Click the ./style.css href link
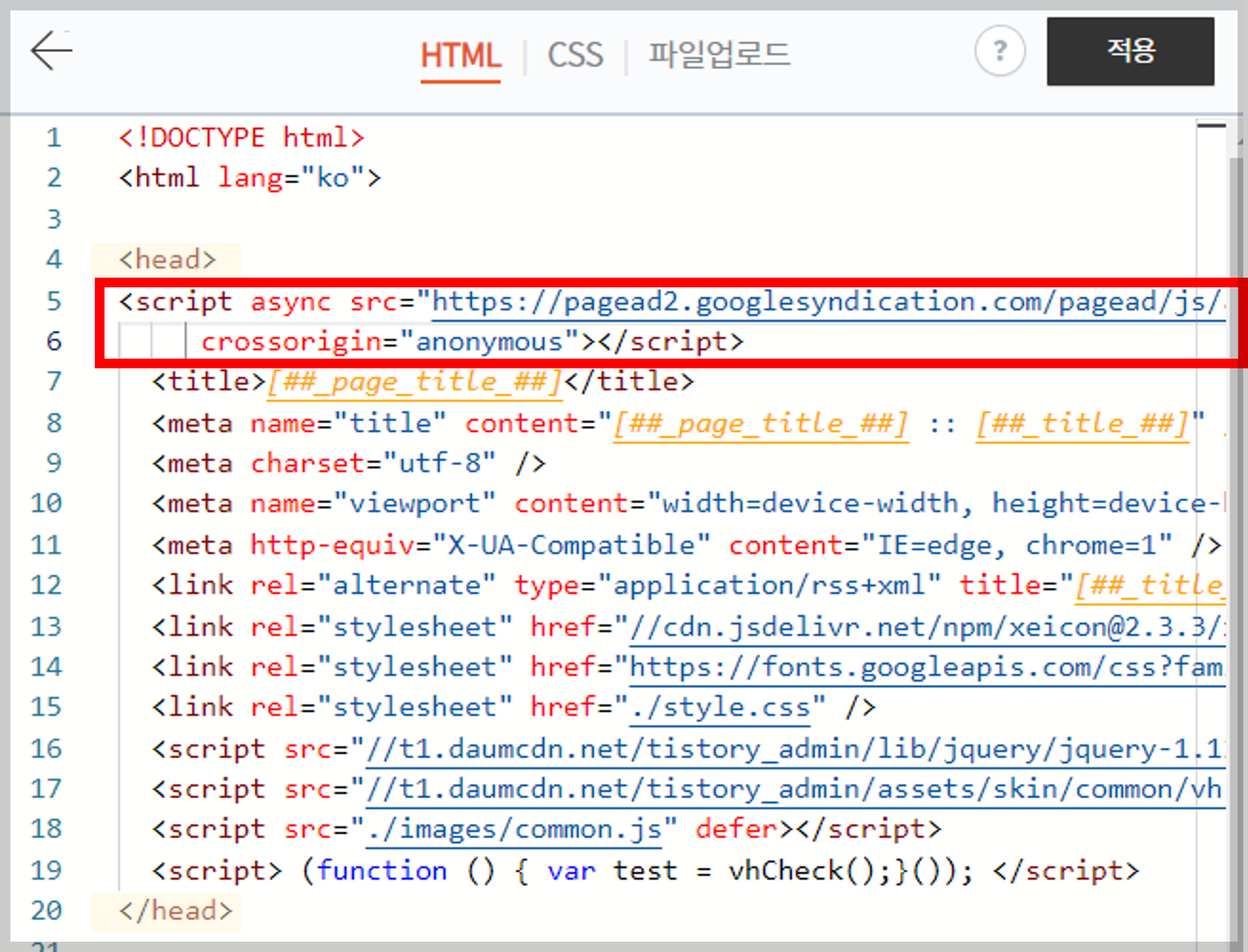This screenshot has width=1248, height=952. pos(720,708)
